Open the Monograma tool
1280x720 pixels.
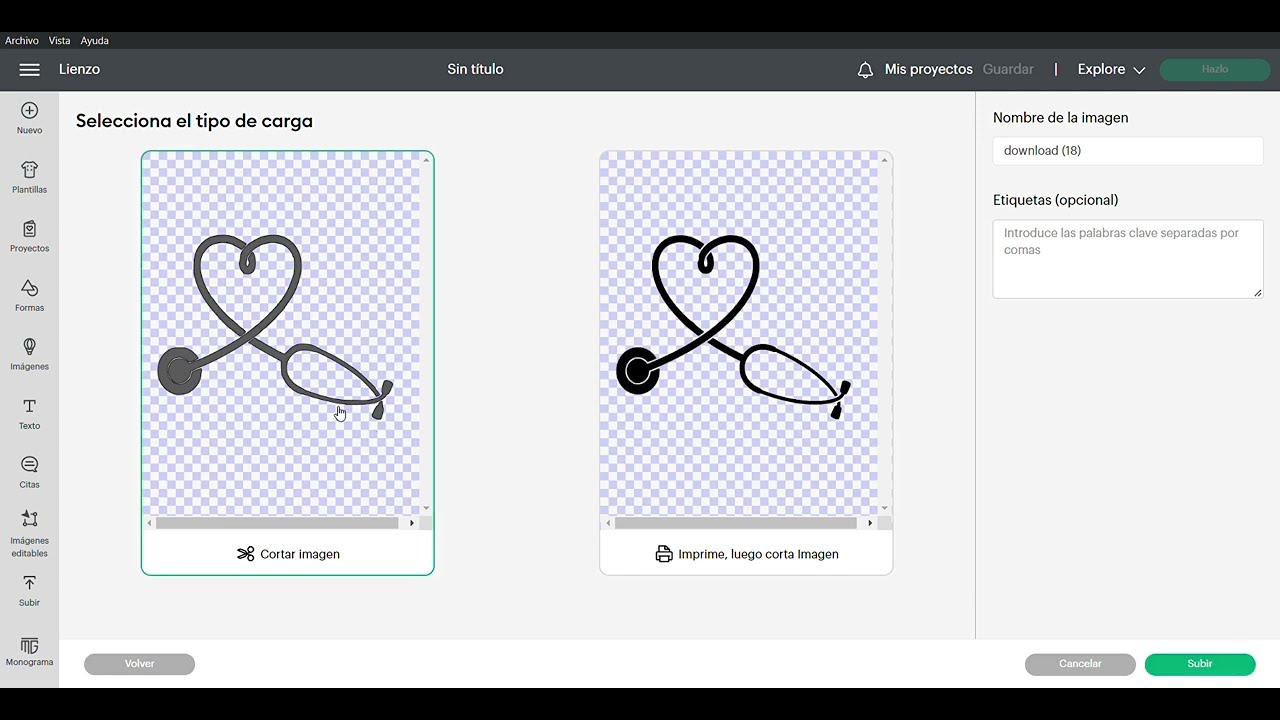(x=29, y=652)
